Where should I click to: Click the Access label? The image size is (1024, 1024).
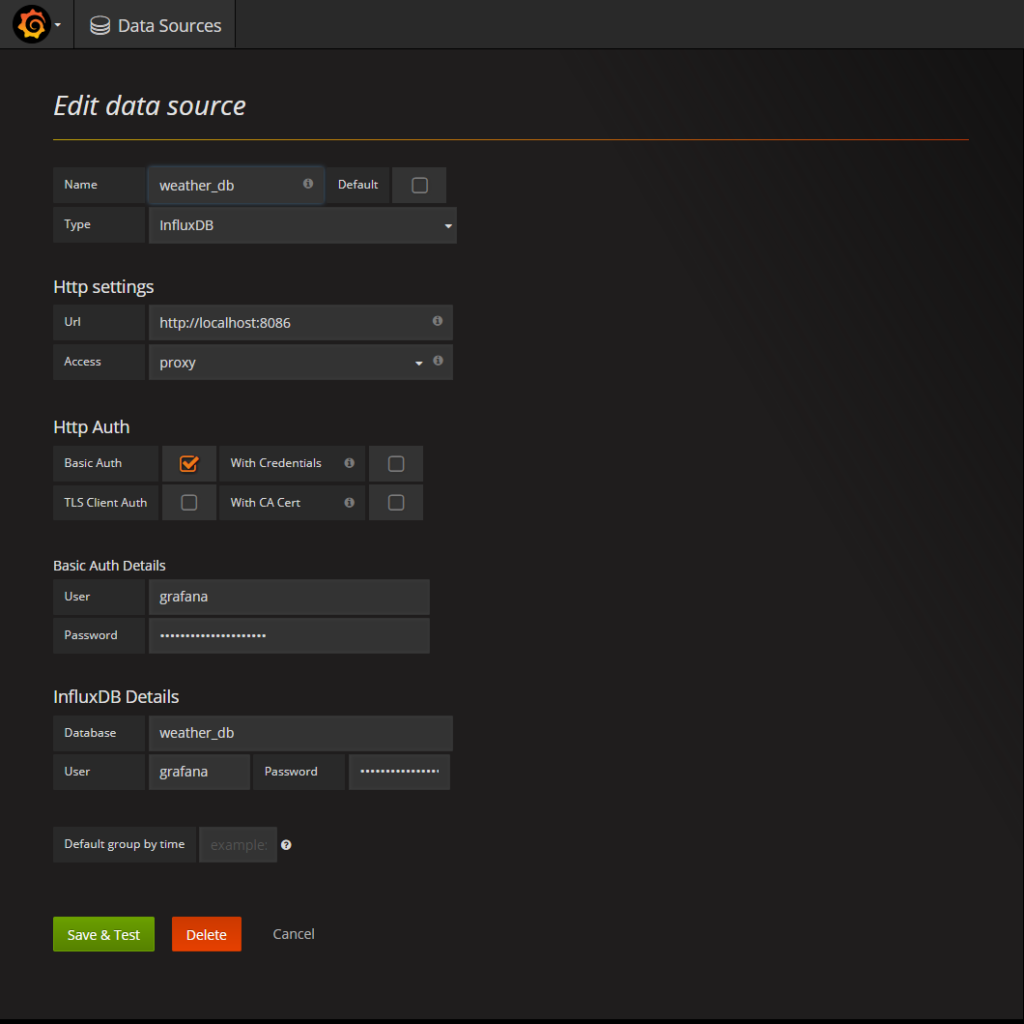click(82, 362)
